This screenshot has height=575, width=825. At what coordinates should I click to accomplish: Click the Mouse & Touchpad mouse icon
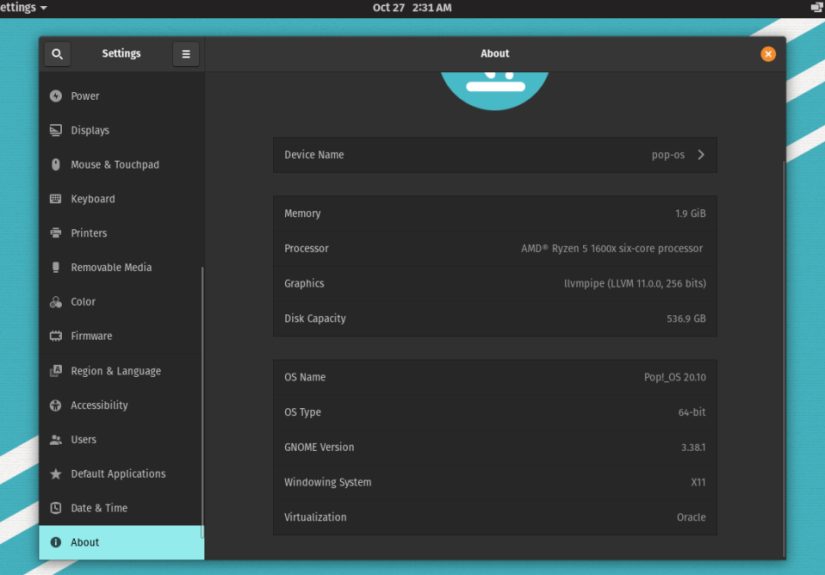(56, 164)
